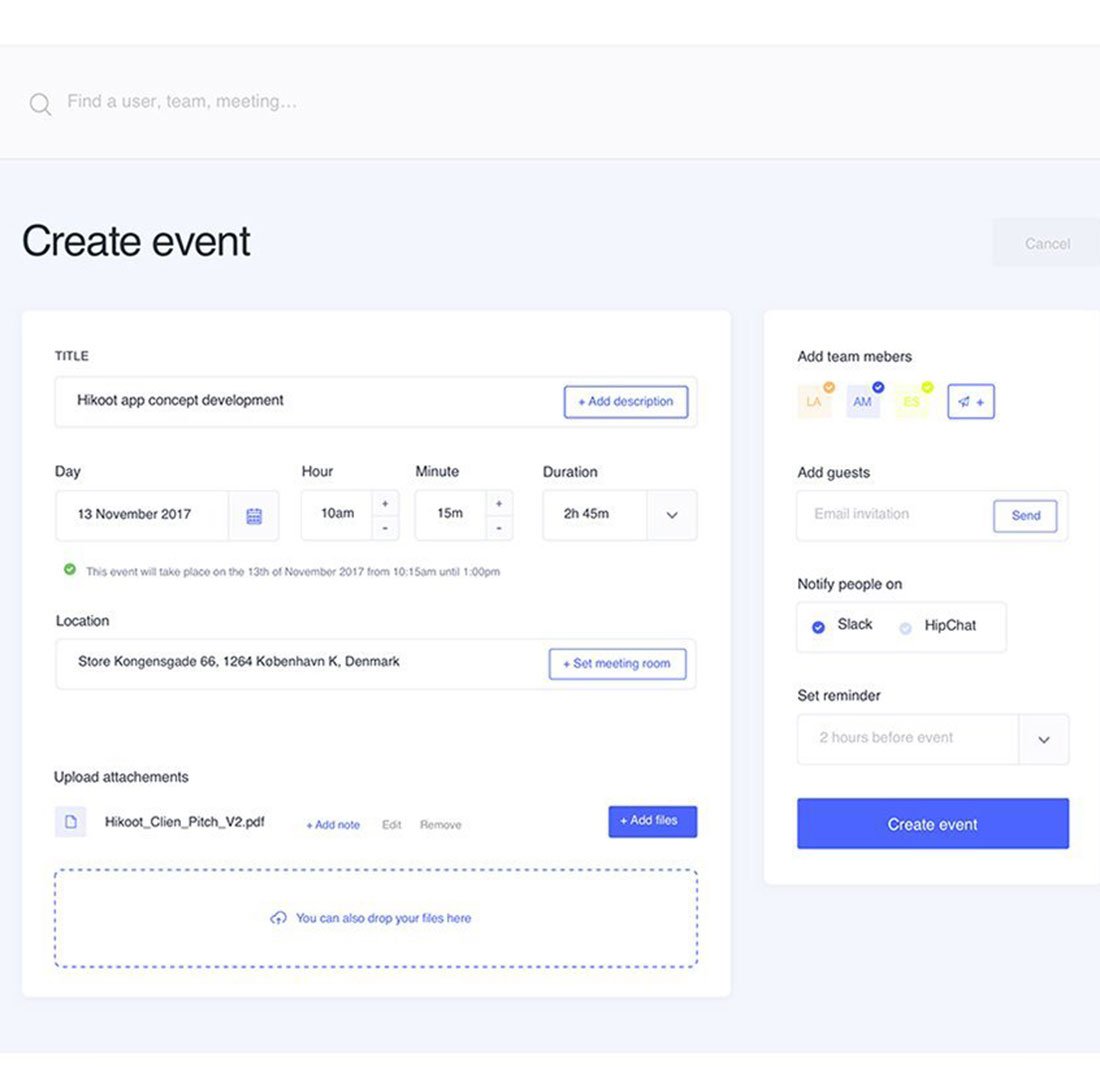Select the AM team member avatar
1100x1067 pixels.
pyautogui.click(x=862, y=402)
